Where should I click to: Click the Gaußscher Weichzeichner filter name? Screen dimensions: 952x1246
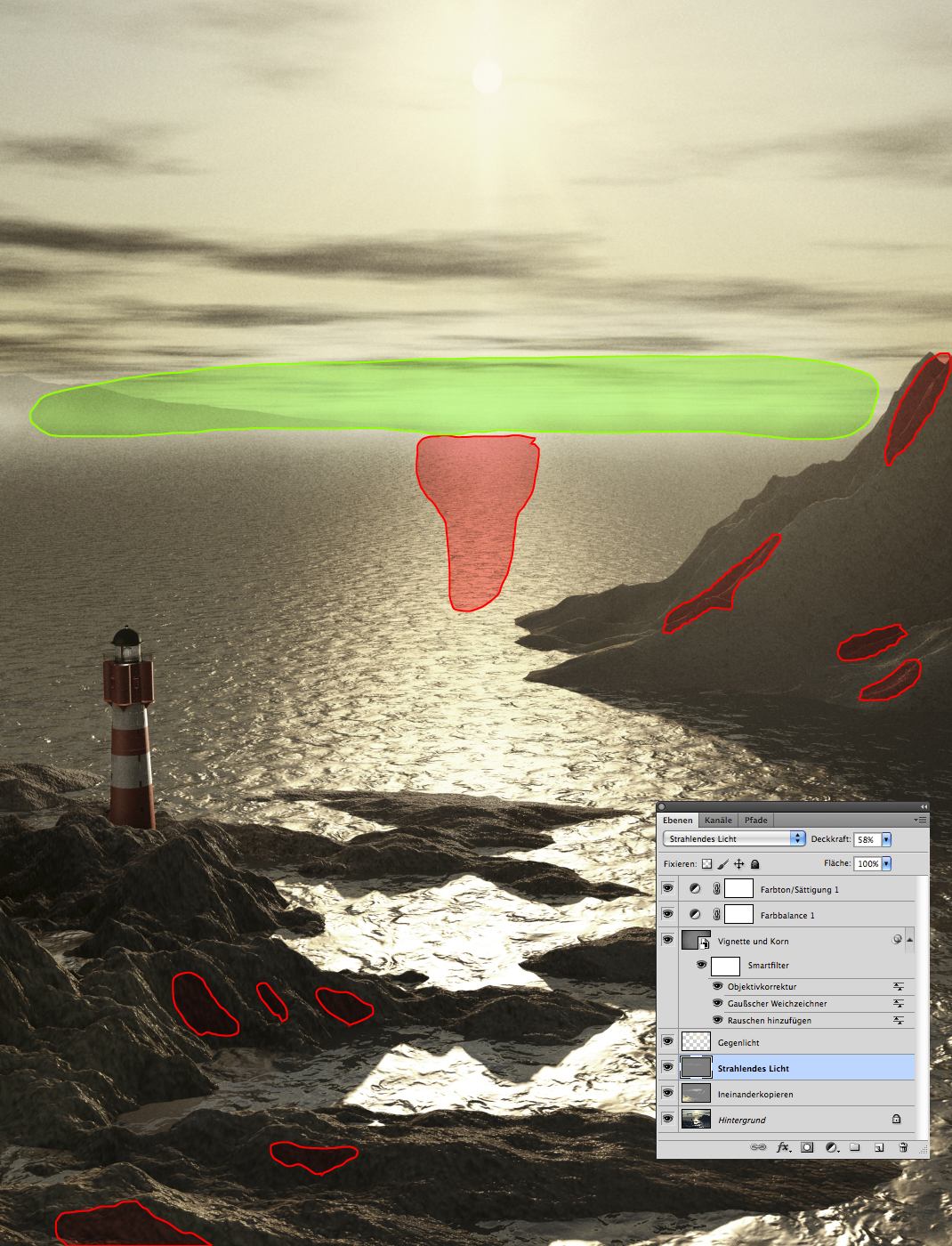click(x=777, y=1003)
